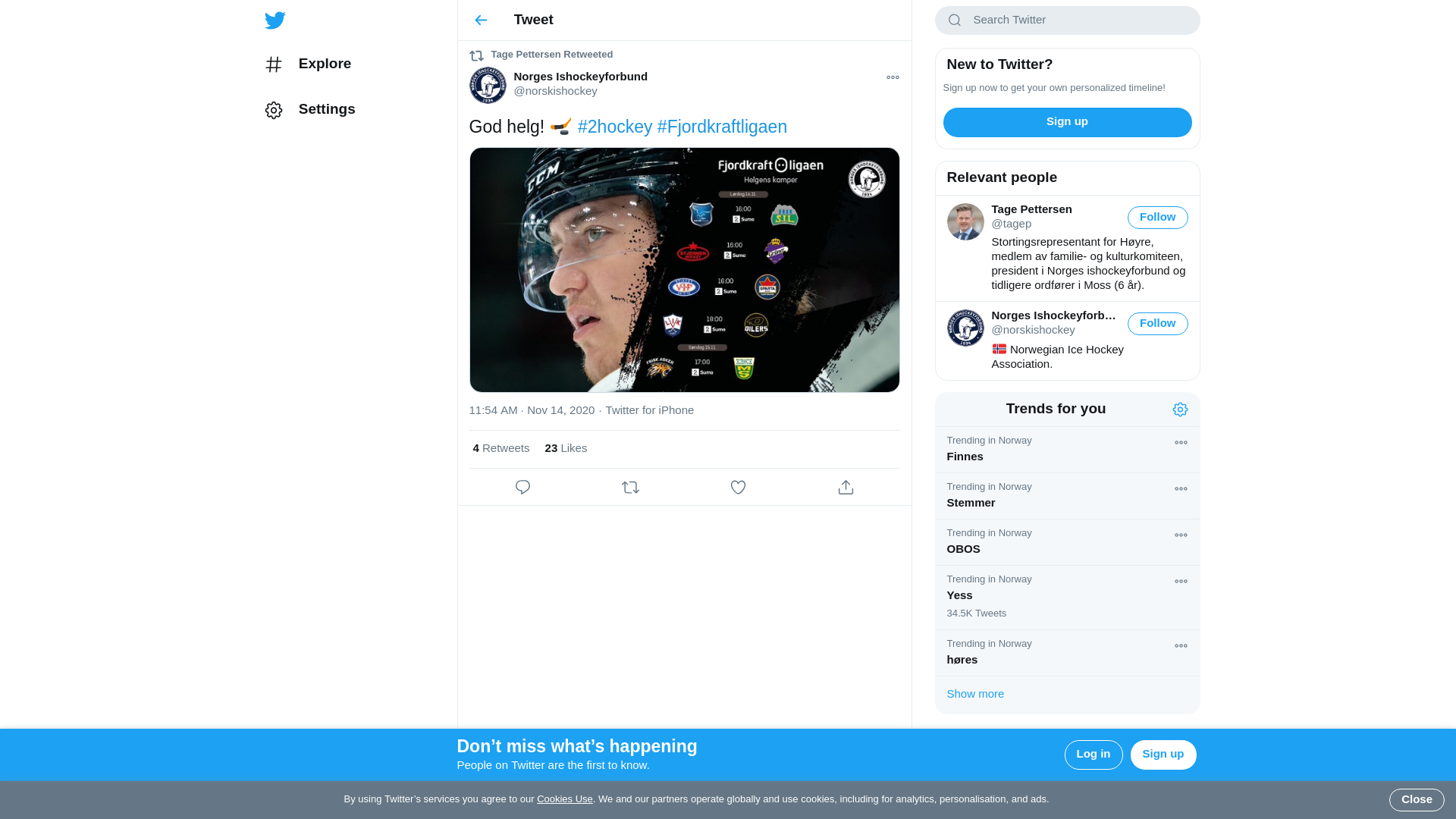Screen dimensions: 1456x819
Task: Click the Search Twitter field
Action: (1077, 20)
